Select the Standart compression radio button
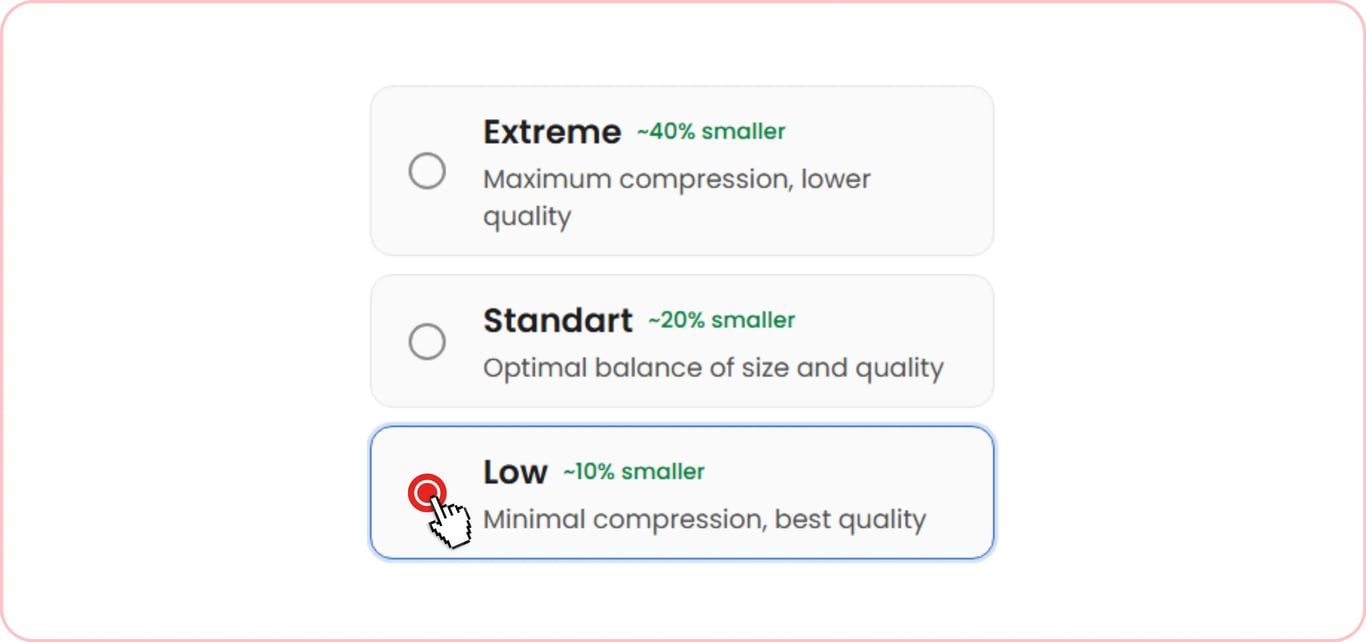 click(427, 342)
